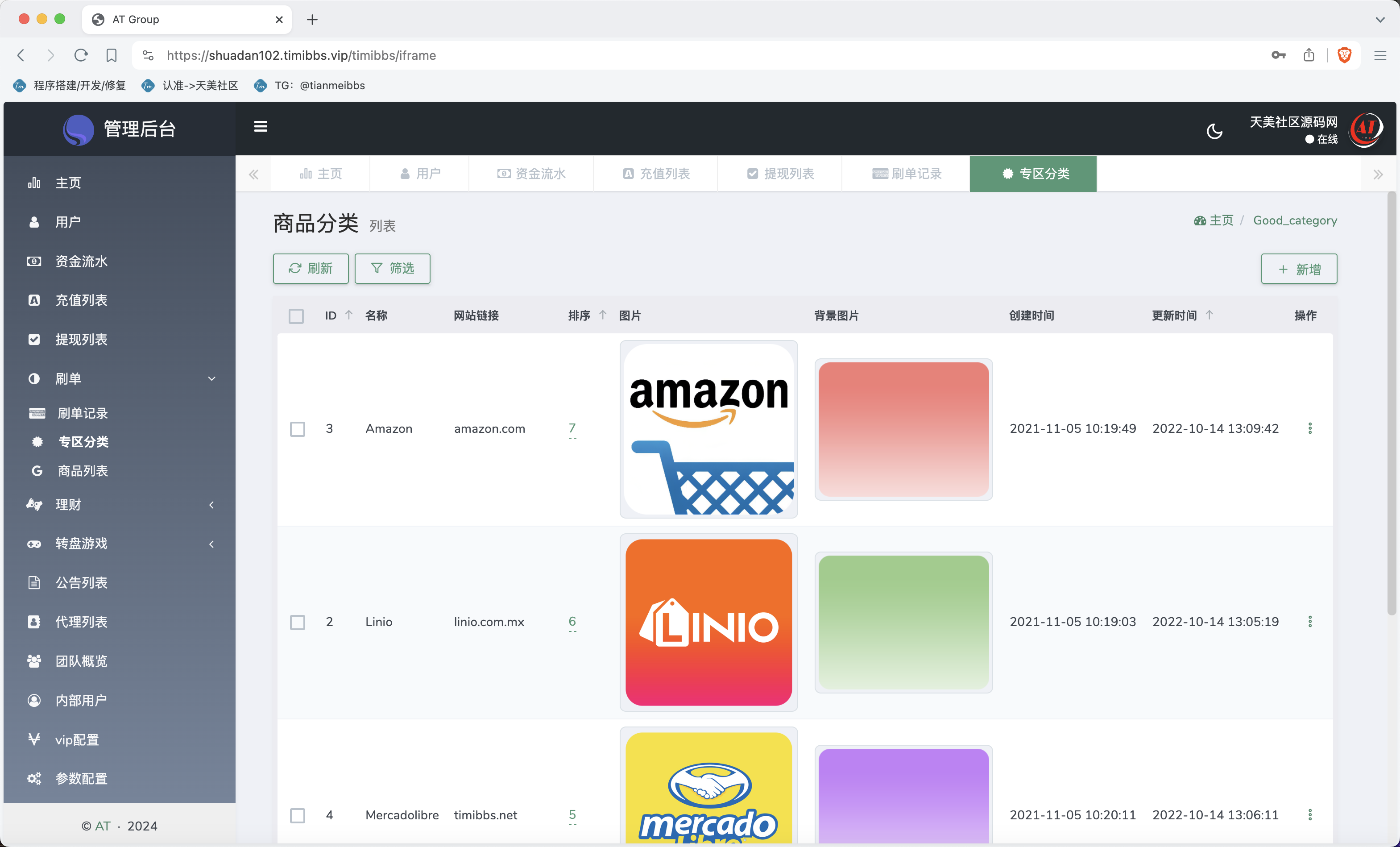The height and width of the screenshot is (847, 1400).
Task: Switch to the 主页 tab
Action: 321,174
